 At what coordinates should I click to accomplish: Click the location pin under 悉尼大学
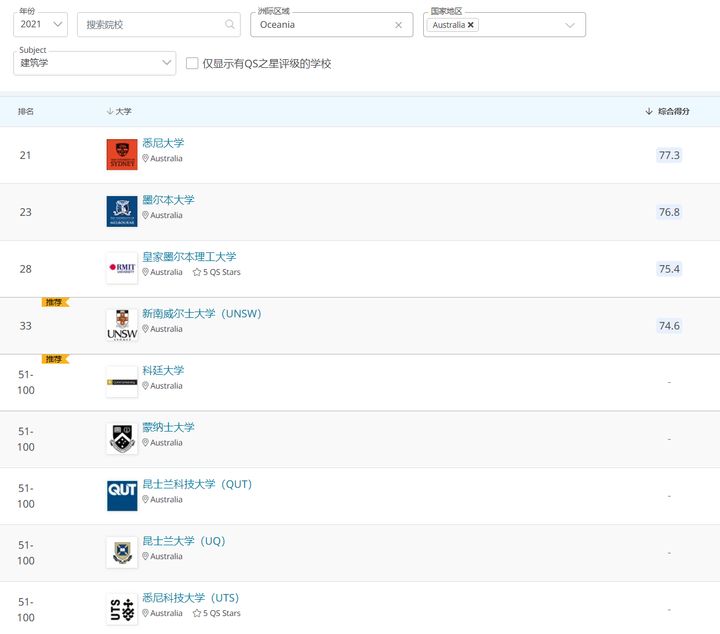tap(145, 158)
